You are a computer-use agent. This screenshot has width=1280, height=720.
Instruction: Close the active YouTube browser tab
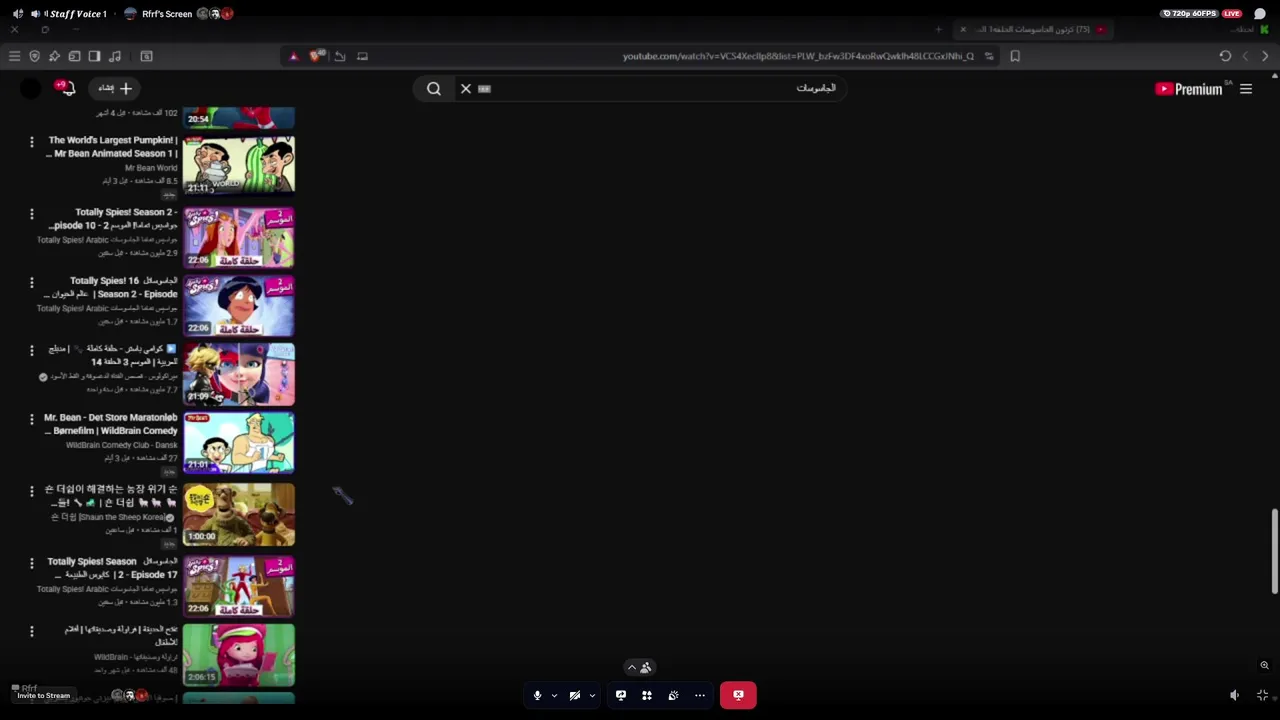click(963, 29)
